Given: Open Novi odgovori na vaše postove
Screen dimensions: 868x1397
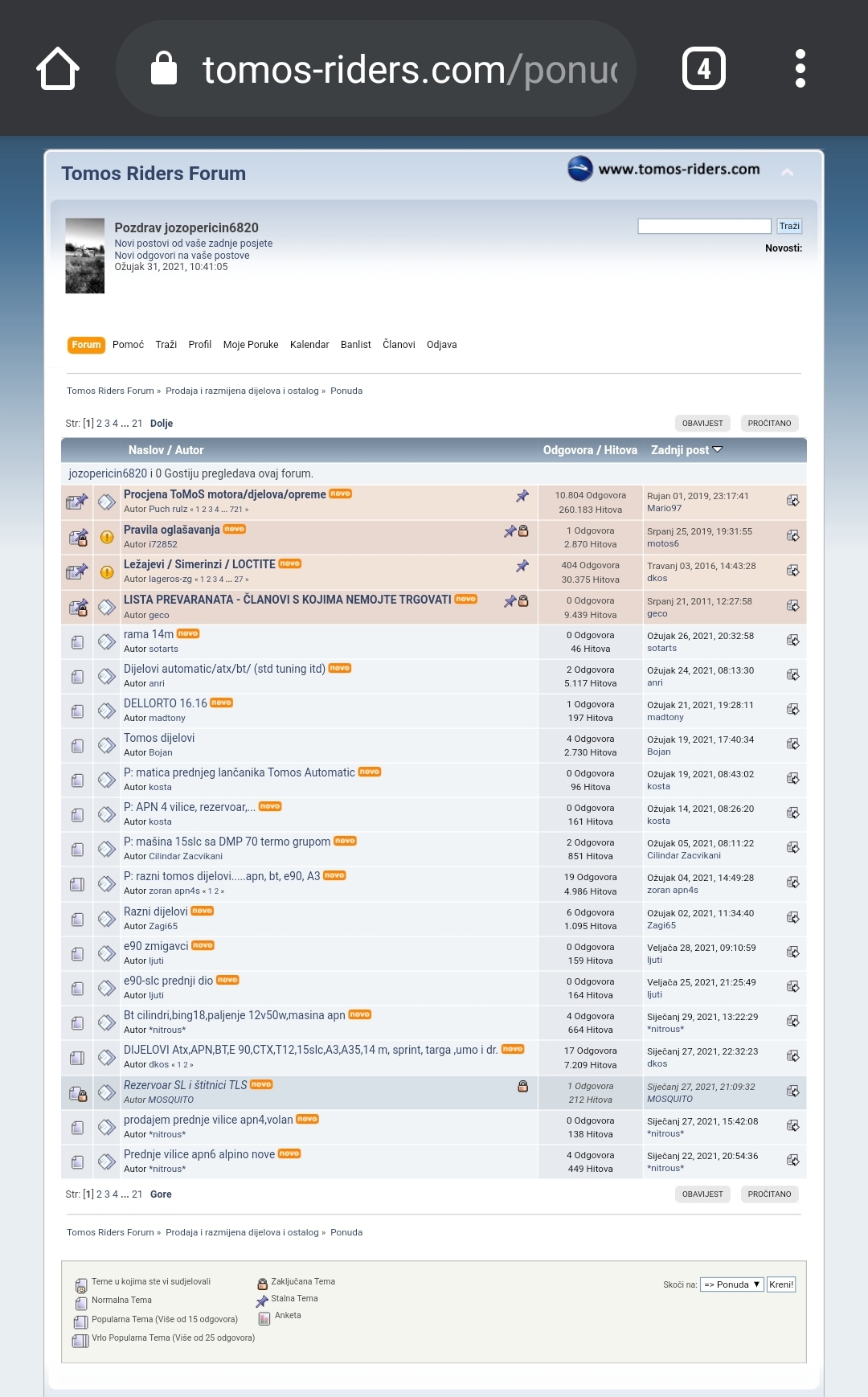Looking at the screenshot, I should [182, 256].
